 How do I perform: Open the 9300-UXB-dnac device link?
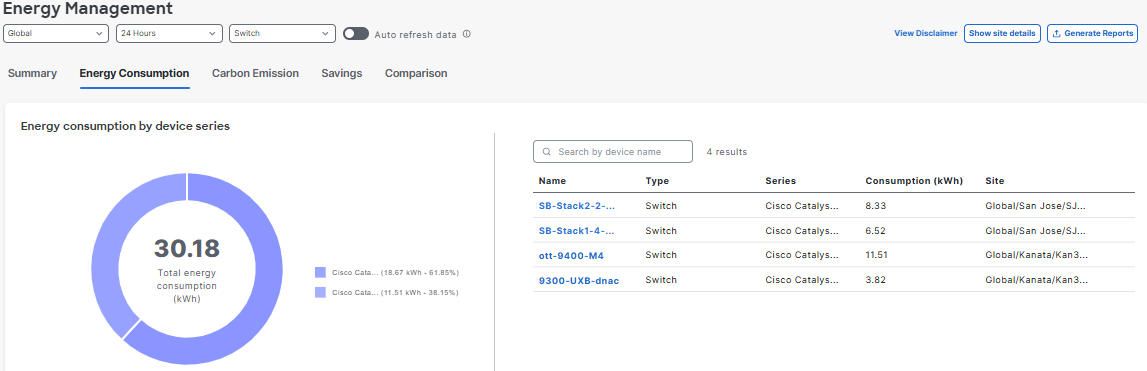click(x=579, y=280)
